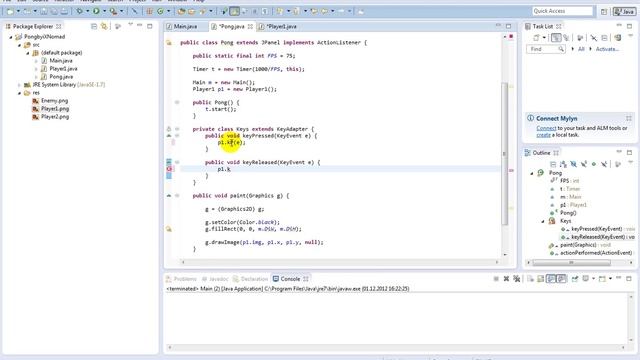
Task: Click the error marker beside p1.k line
Action: [x=169, y=169]
